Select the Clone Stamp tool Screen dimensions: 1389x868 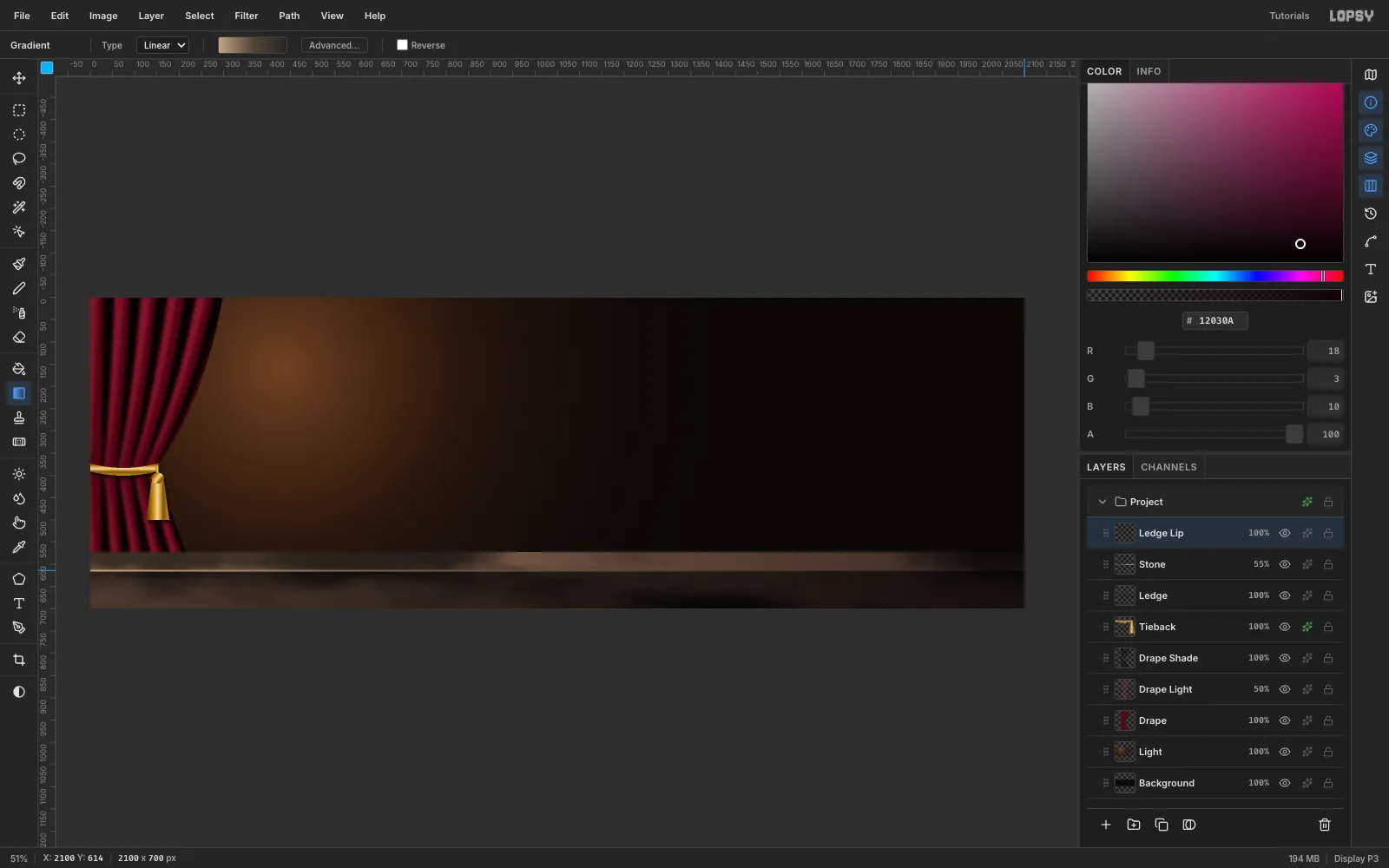pos(19,418)
